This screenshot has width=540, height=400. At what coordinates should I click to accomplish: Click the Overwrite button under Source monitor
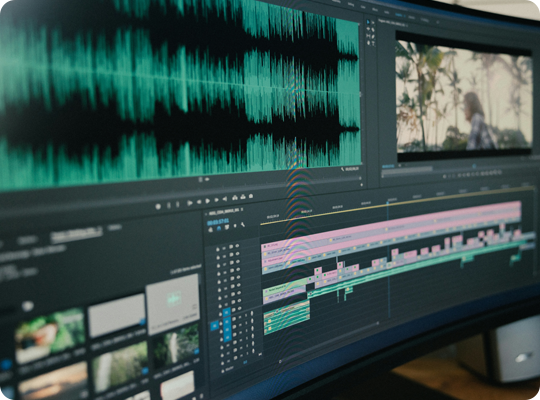click(x=243, y=197)
